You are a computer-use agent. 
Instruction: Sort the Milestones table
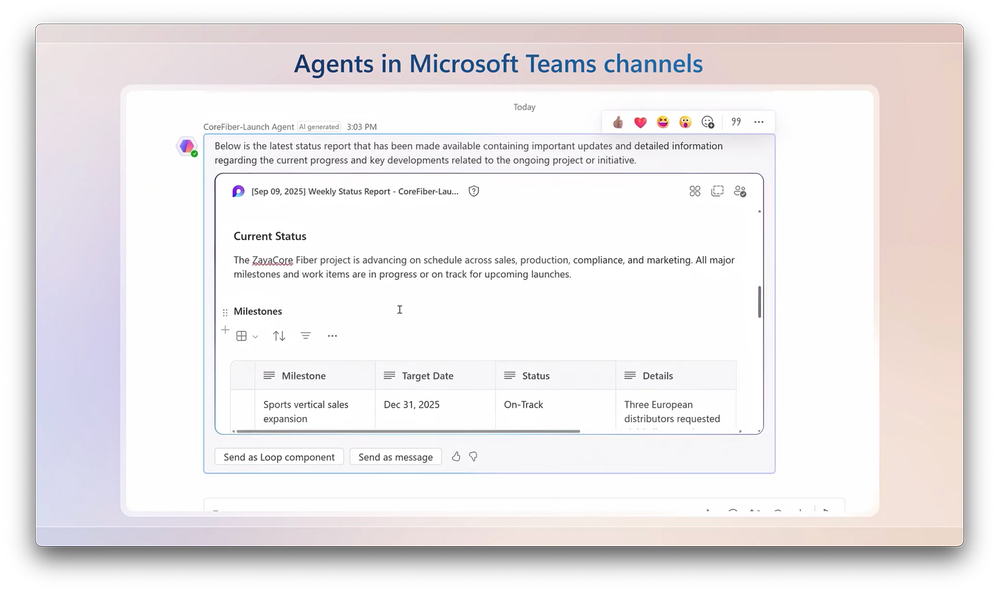point(279,336)
